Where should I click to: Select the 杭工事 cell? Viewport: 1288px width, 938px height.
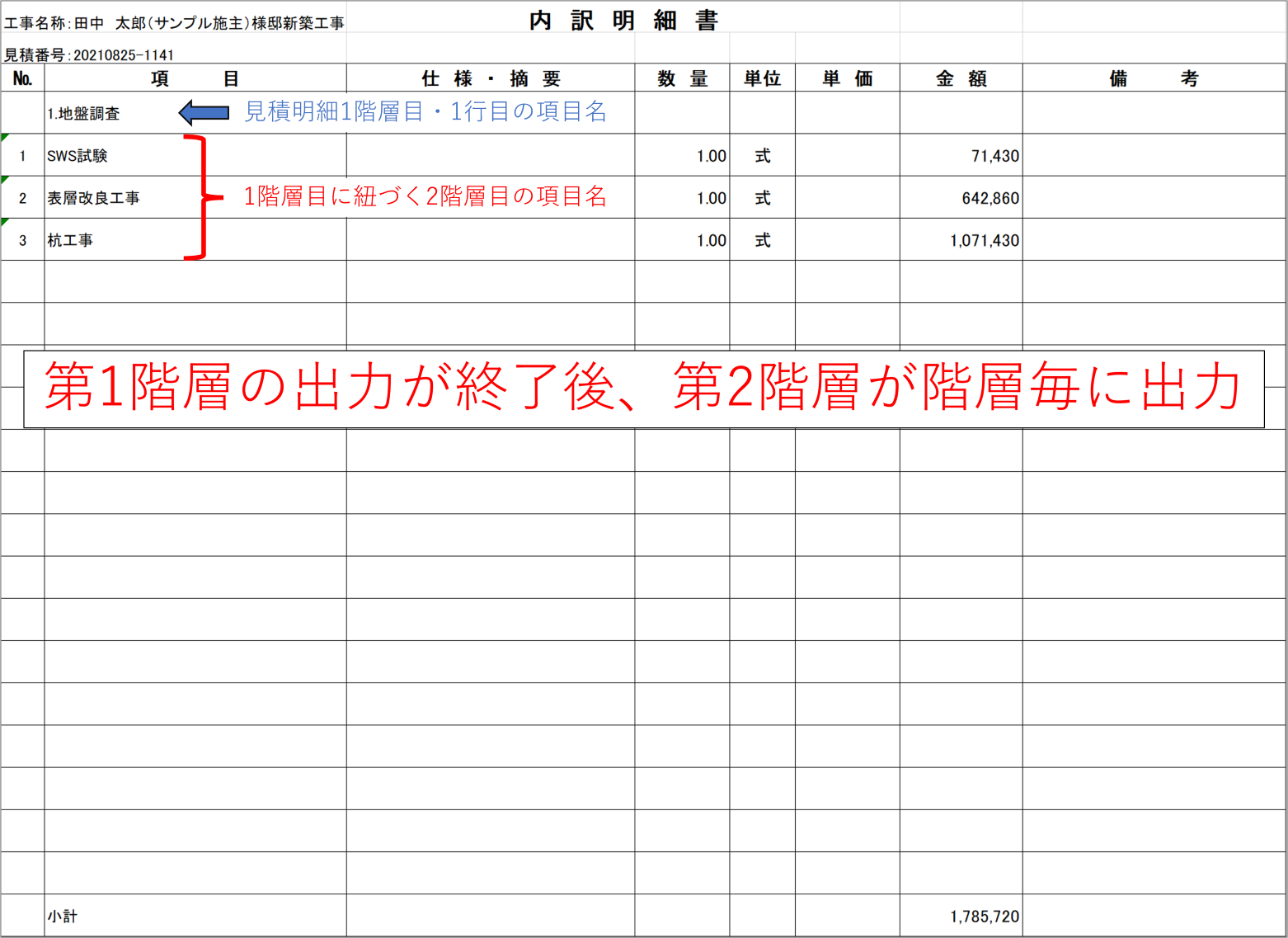tap(70, 240)
